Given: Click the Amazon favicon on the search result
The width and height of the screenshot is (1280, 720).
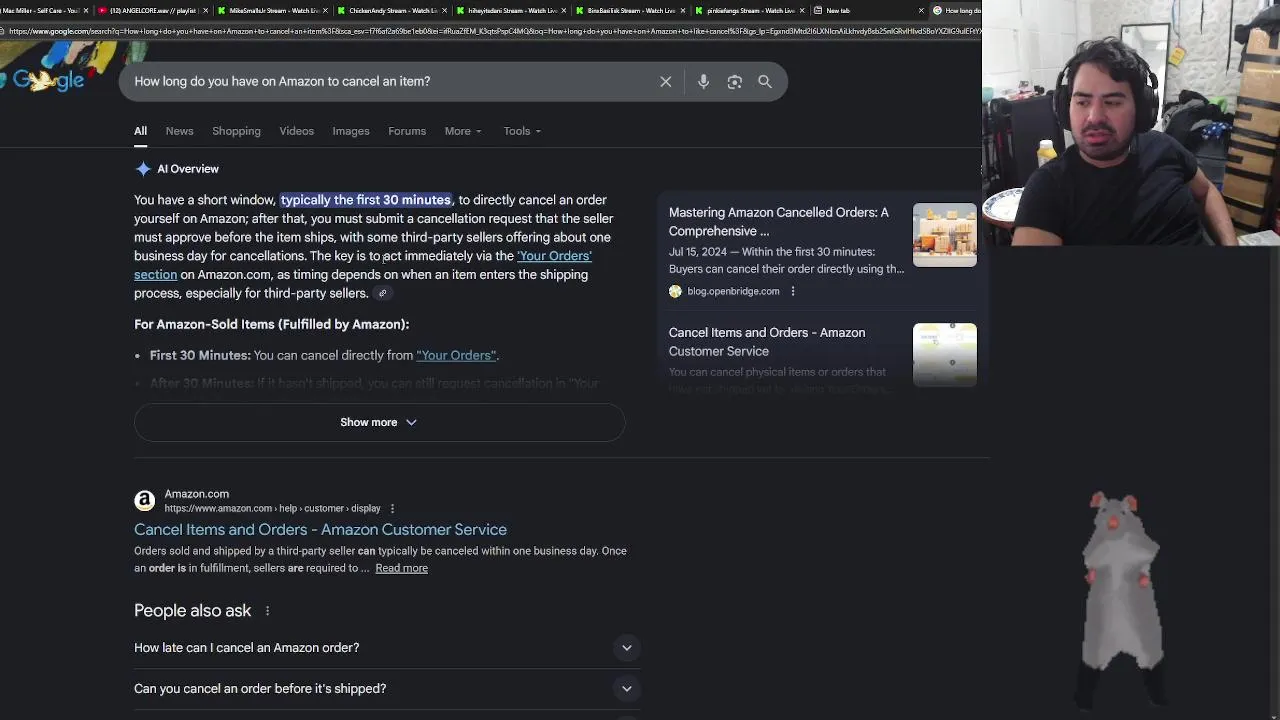Looking at the screenshot, I should click(145, 500).
